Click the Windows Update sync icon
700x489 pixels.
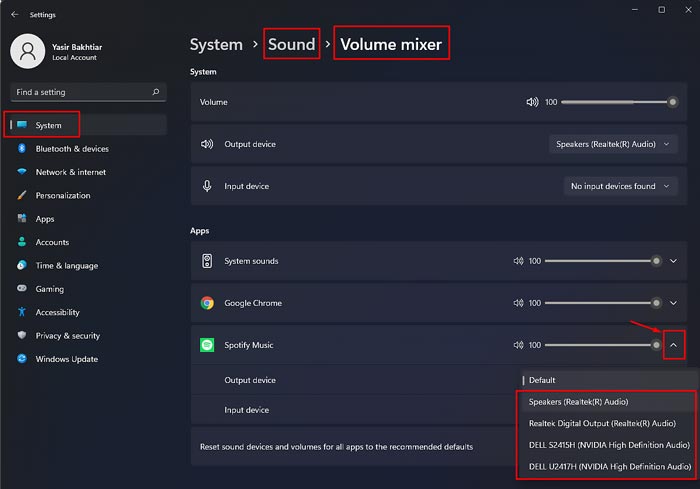pos(22,359)
